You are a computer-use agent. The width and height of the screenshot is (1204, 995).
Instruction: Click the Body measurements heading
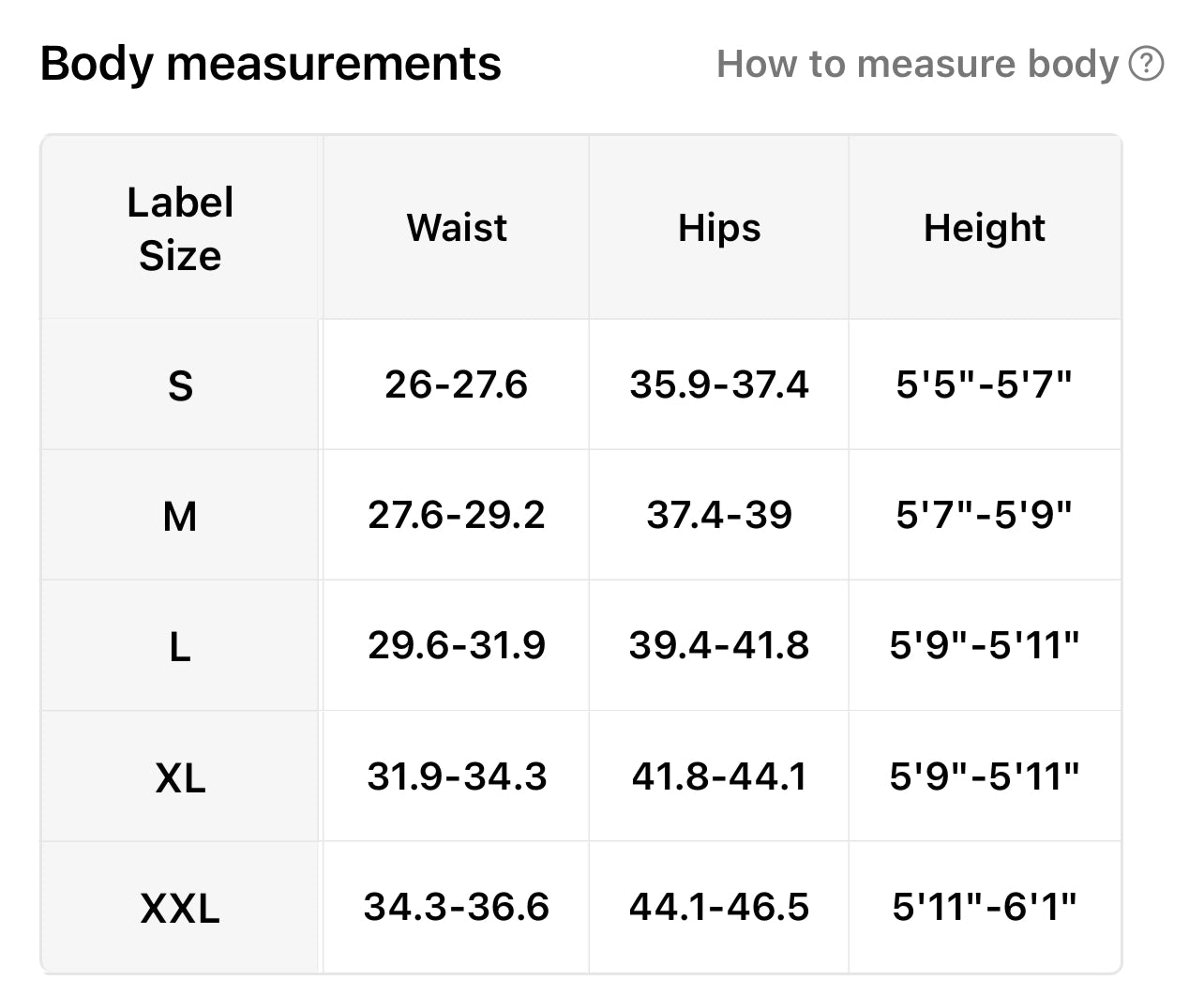pos(271,64)
